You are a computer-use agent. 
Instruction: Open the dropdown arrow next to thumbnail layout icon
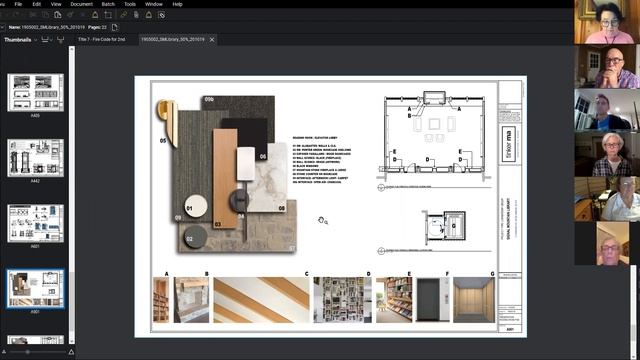[51, 40]
